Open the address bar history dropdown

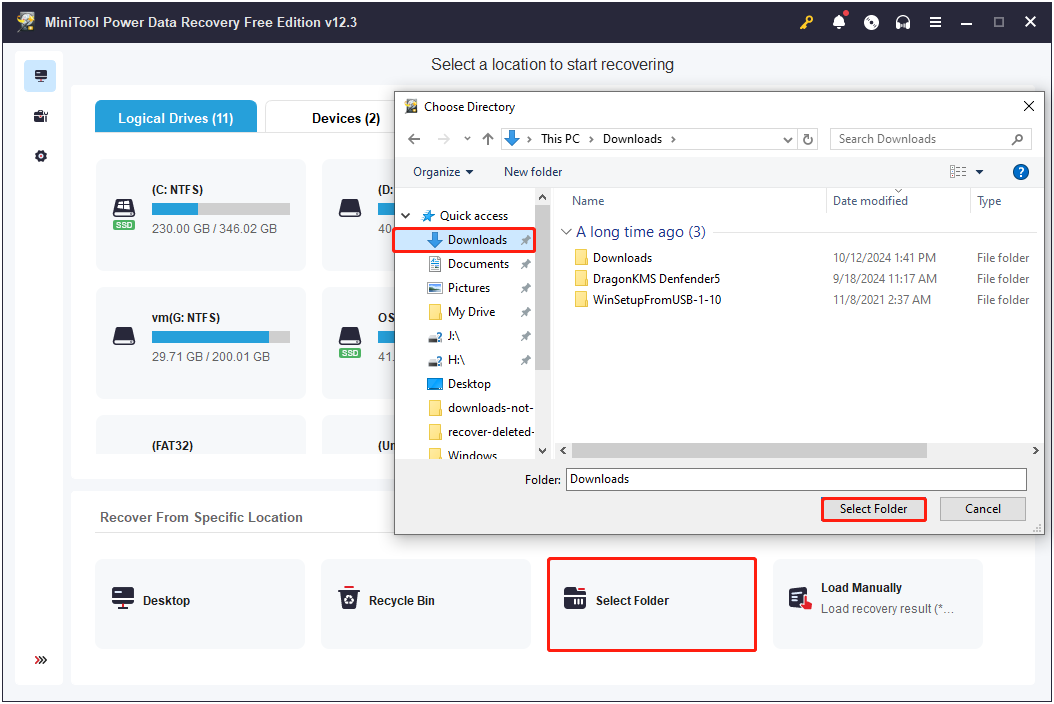tap(788, 139)
